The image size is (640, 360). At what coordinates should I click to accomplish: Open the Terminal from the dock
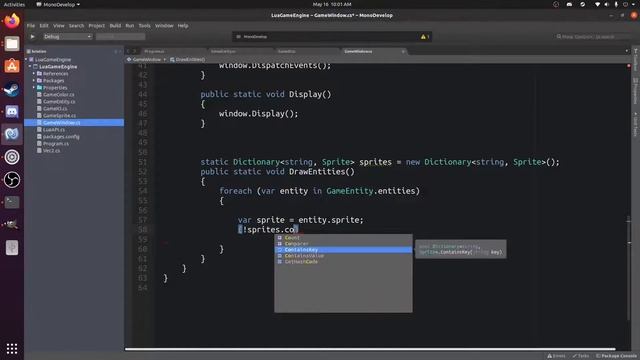(12, 202)
